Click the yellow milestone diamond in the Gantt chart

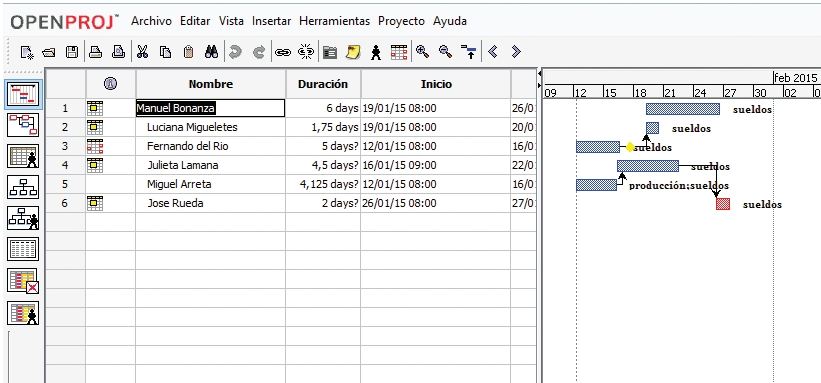tap(630, 147)
